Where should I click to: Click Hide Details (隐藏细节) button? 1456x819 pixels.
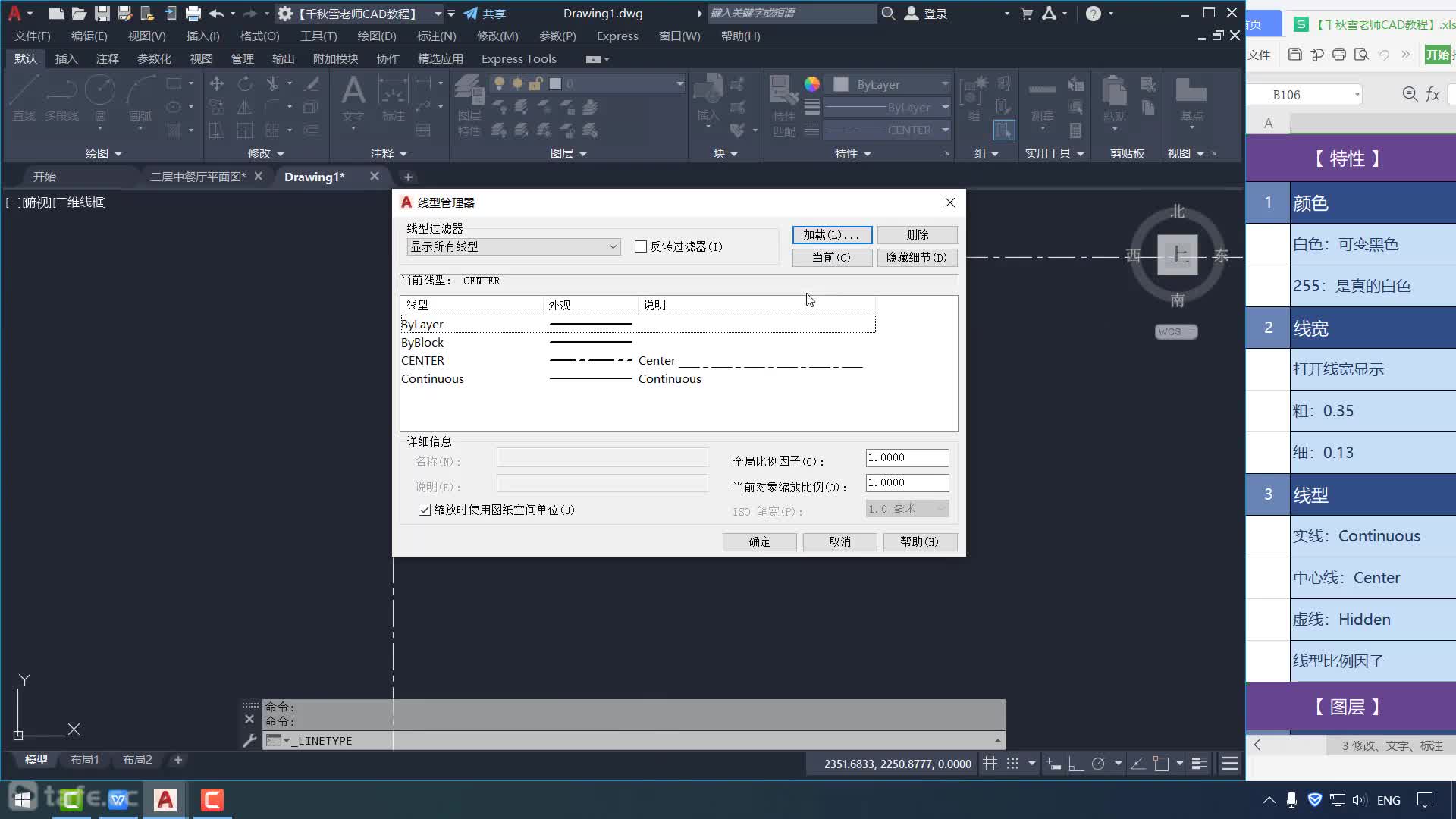(x=917, y=258)
